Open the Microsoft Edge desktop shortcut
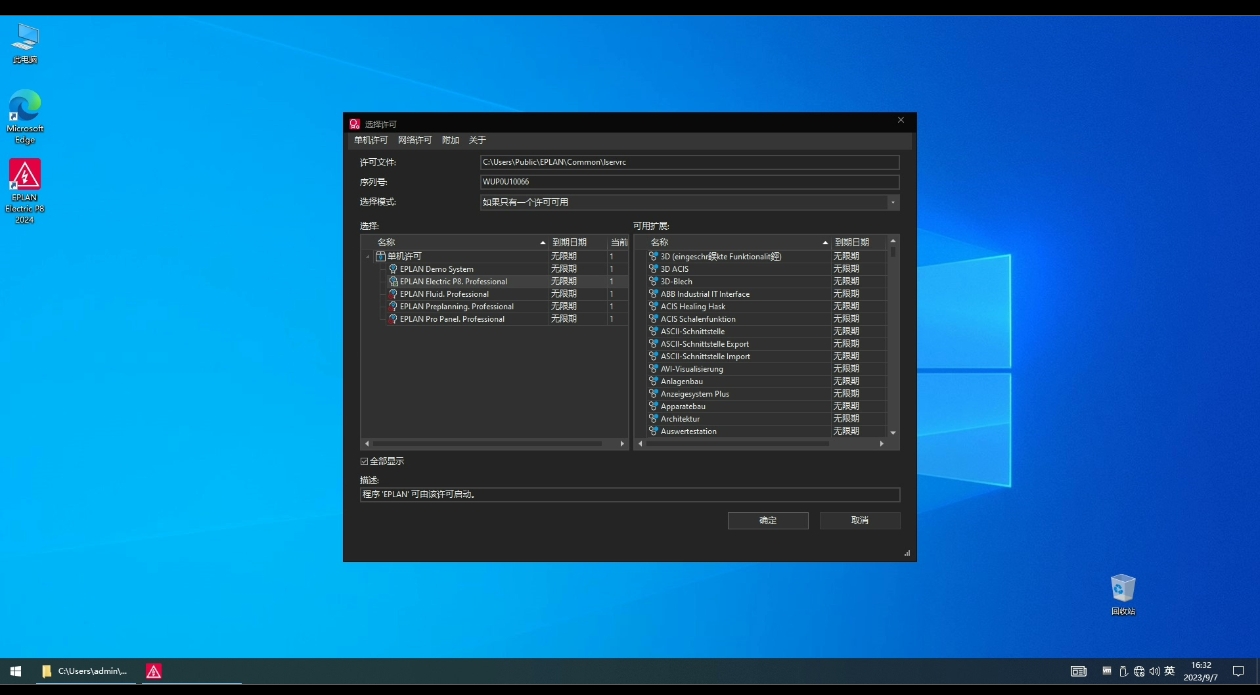The height and width of the screenshot is (695, 1260). click(x=24, y=117)
